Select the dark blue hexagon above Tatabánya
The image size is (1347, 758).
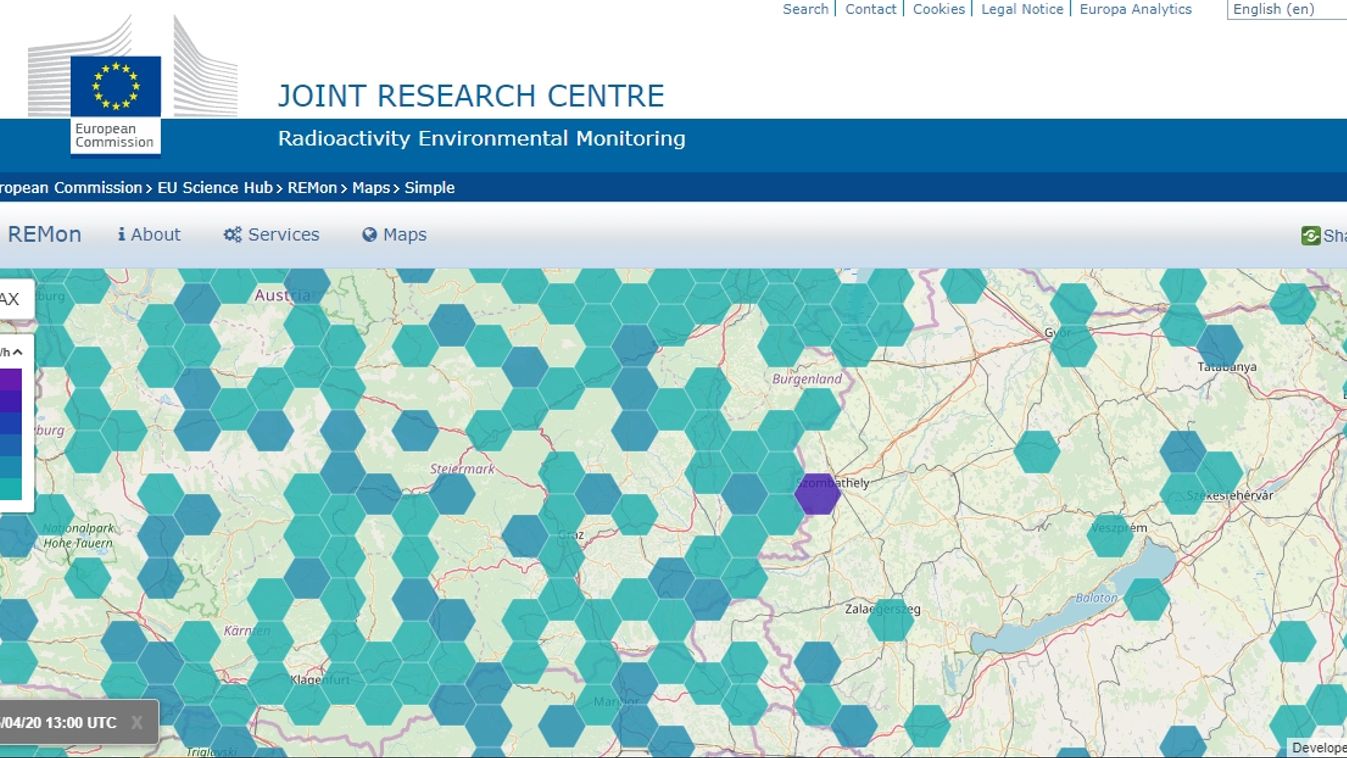coord(1219,346)
